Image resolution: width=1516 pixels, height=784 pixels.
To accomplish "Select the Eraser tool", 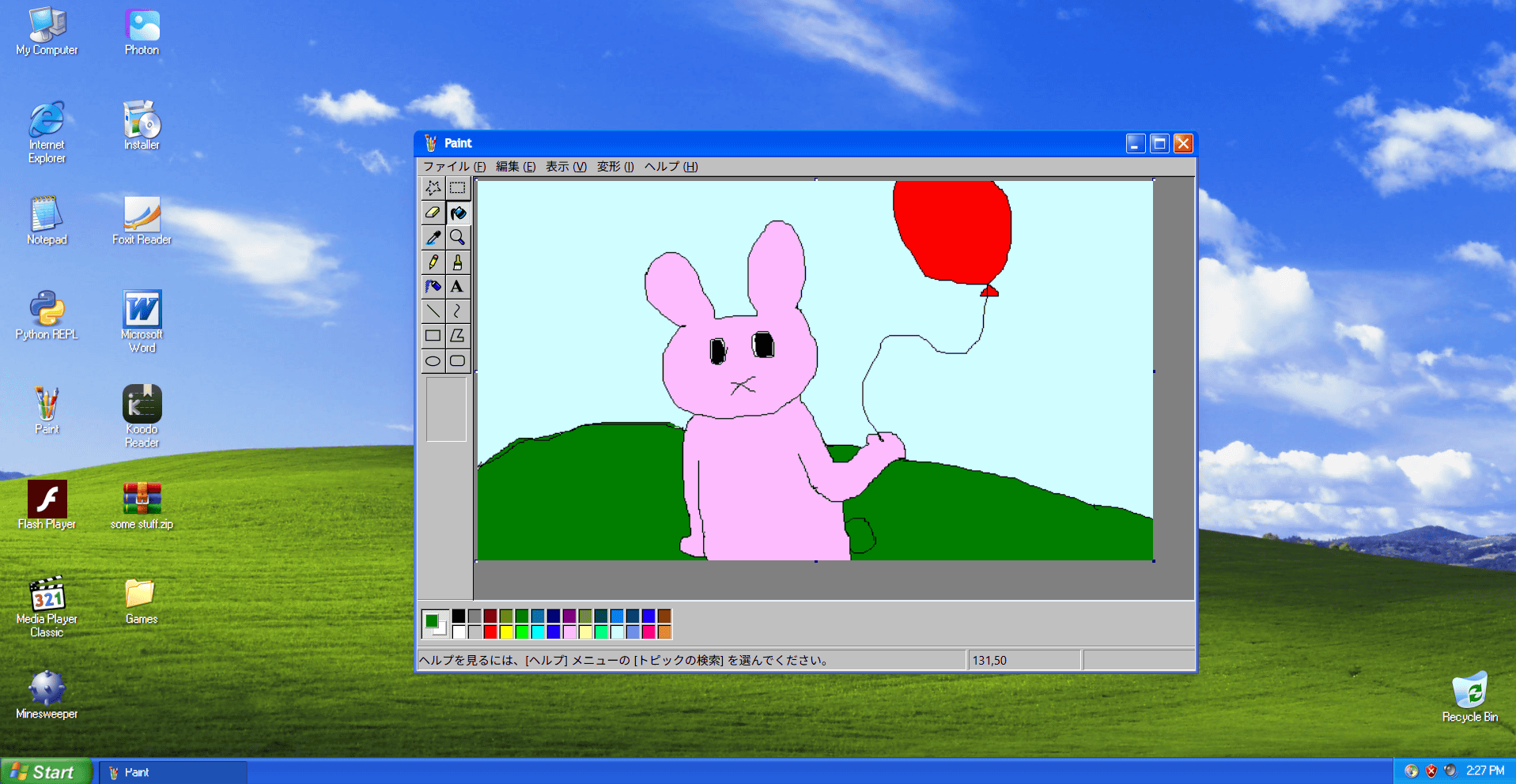I will point(433,213).
